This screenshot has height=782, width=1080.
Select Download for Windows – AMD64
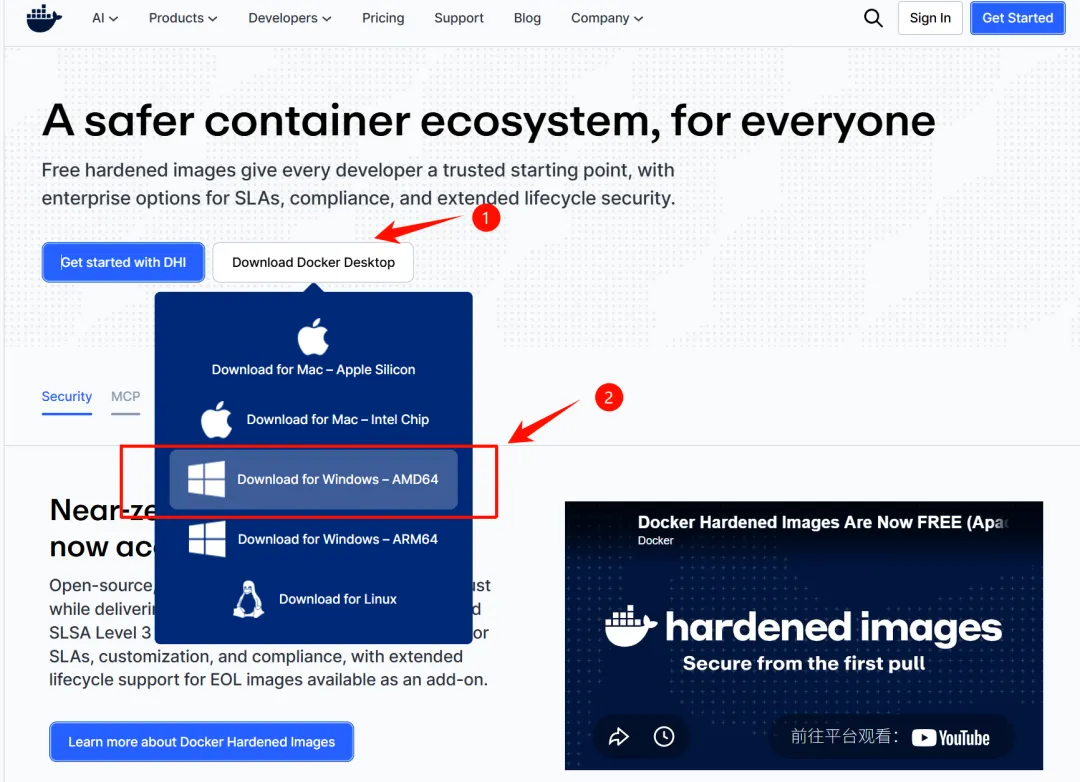(x=313, y=480)
